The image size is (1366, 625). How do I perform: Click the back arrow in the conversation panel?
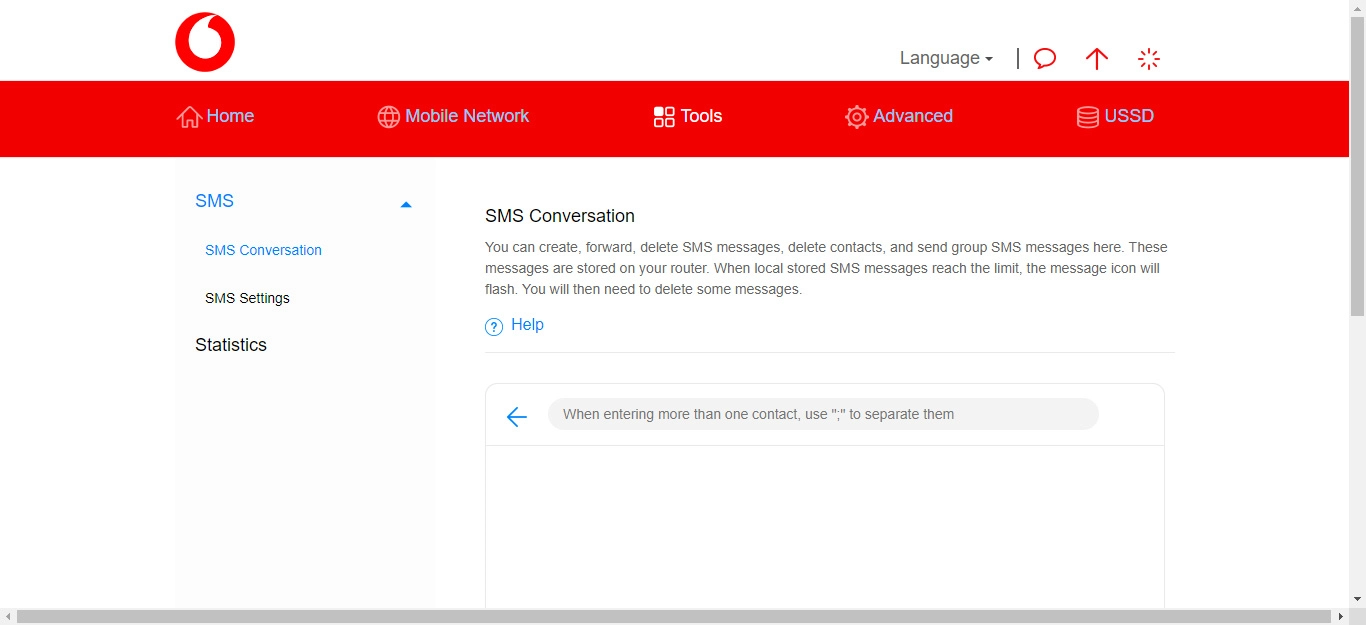pos(516,416)
